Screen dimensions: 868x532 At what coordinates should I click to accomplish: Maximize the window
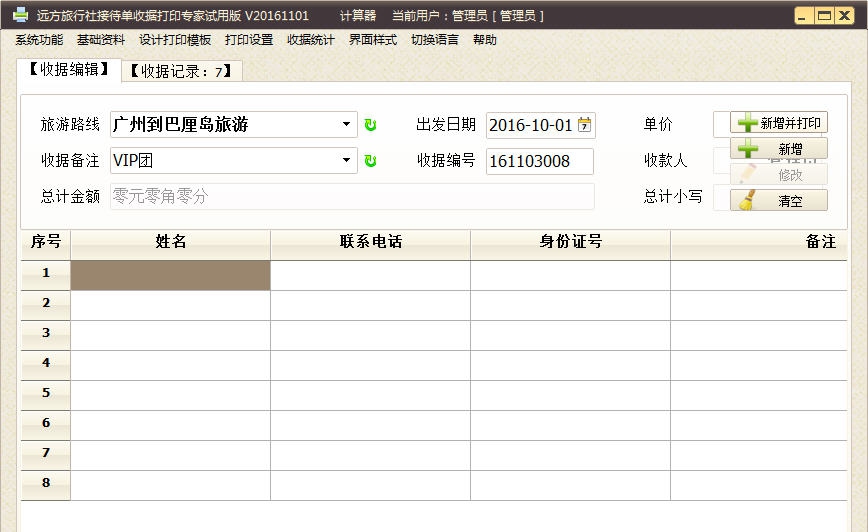pos(824,16)
